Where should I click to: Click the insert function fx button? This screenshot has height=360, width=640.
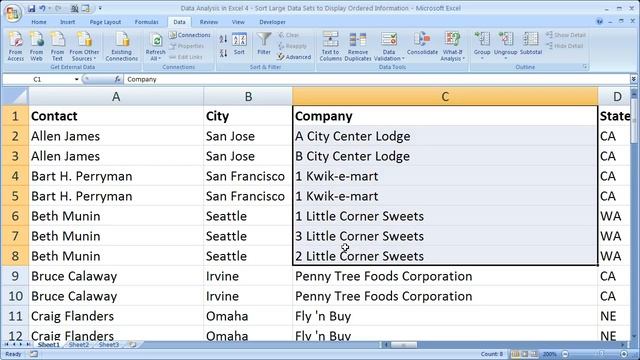(x=118, y=79)
